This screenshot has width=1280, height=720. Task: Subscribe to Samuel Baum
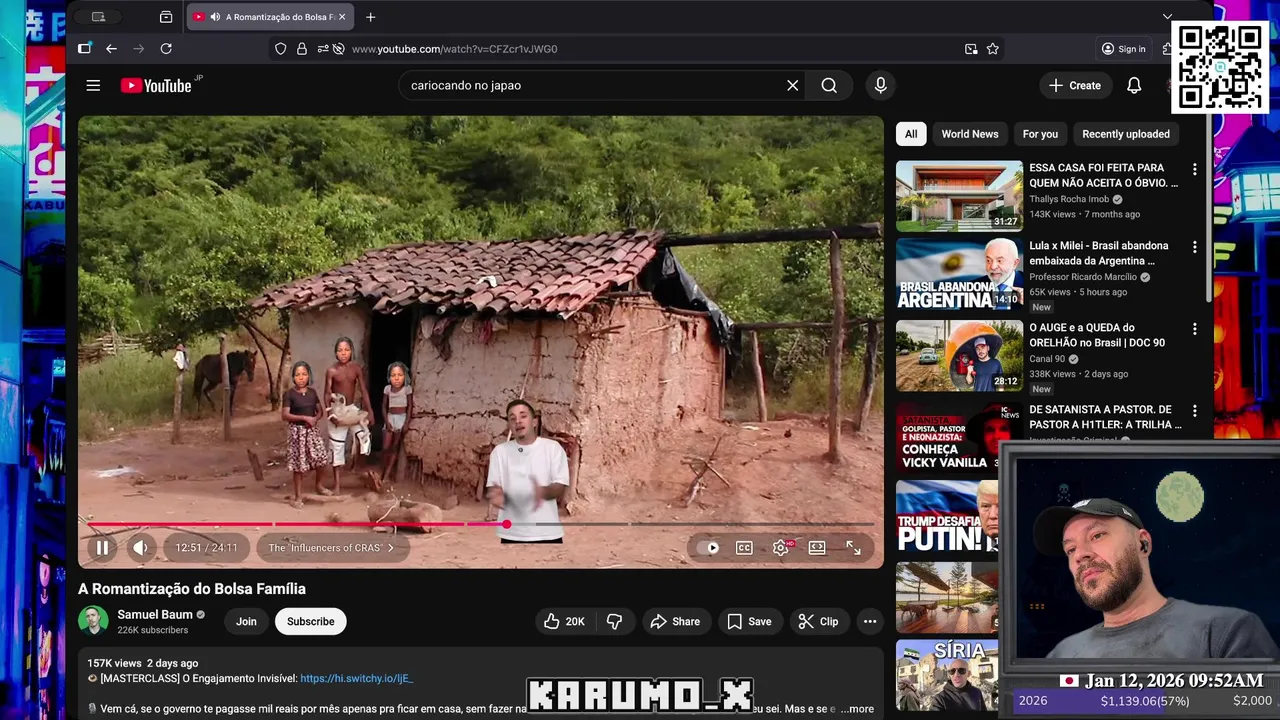[x=311, y=621]
